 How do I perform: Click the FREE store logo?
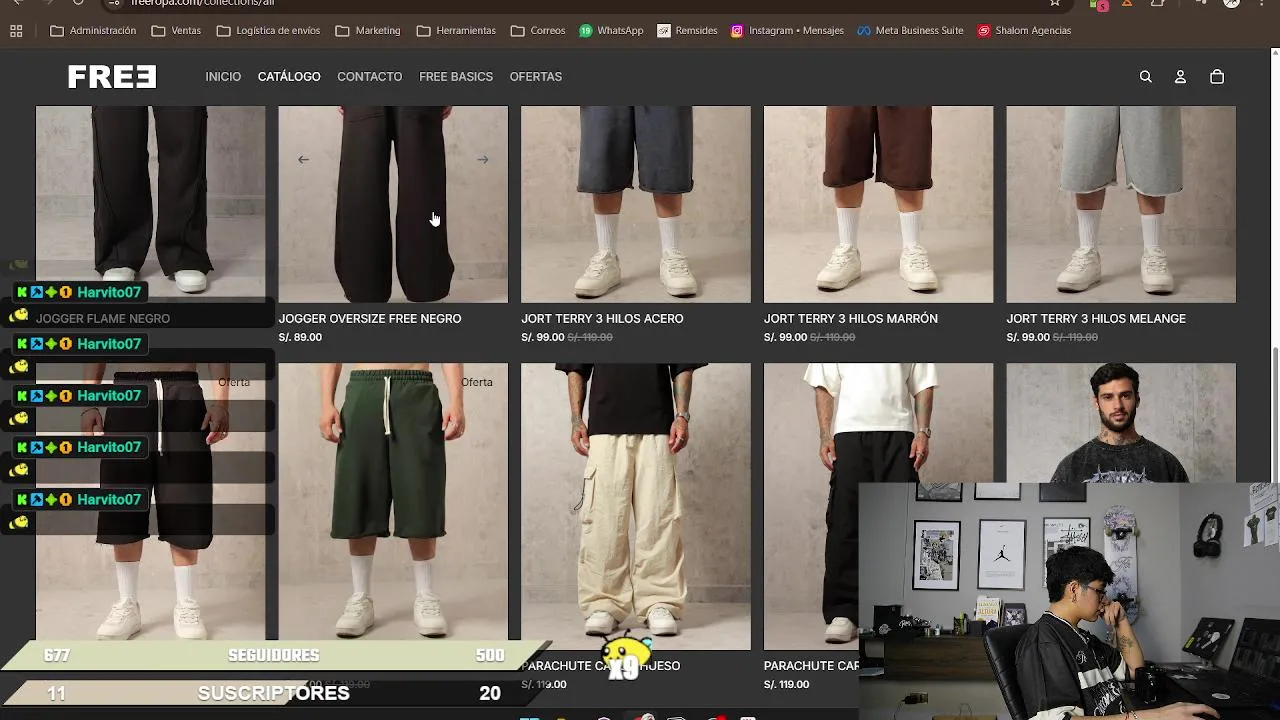pyautogui.click(x=112, y=77)
